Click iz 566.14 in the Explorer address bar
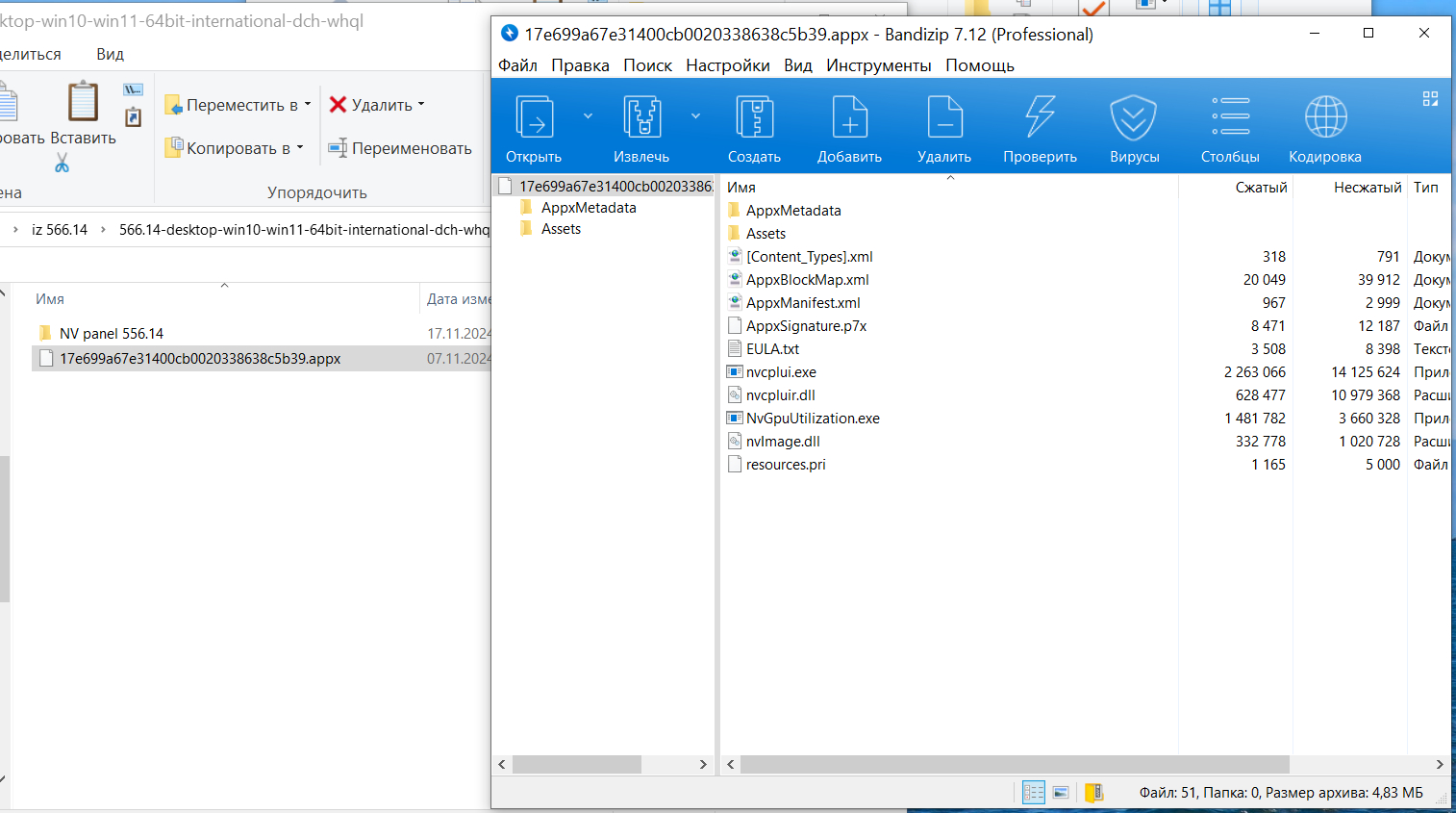This screenshot has height=813, width=1456. point(60,230)
